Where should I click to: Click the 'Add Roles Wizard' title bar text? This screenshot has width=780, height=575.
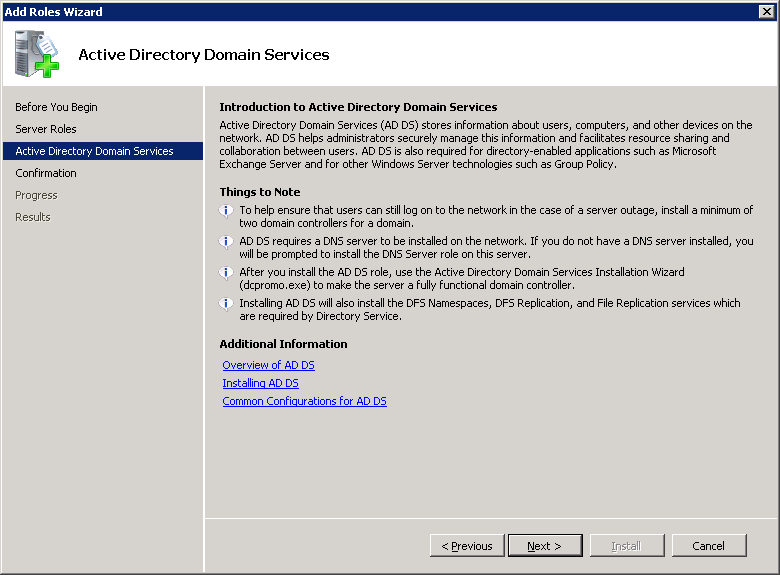(x=53, y=12)
